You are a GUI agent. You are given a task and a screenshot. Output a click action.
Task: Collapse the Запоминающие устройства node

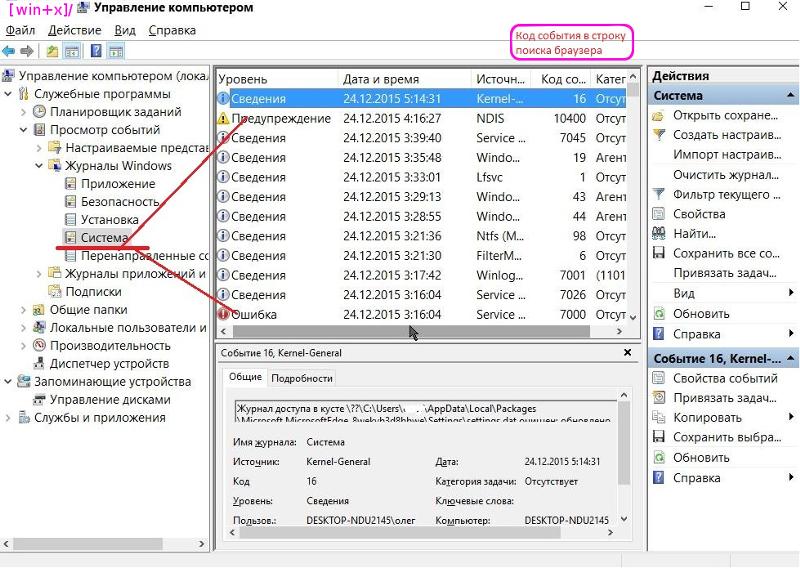point(8,382)
